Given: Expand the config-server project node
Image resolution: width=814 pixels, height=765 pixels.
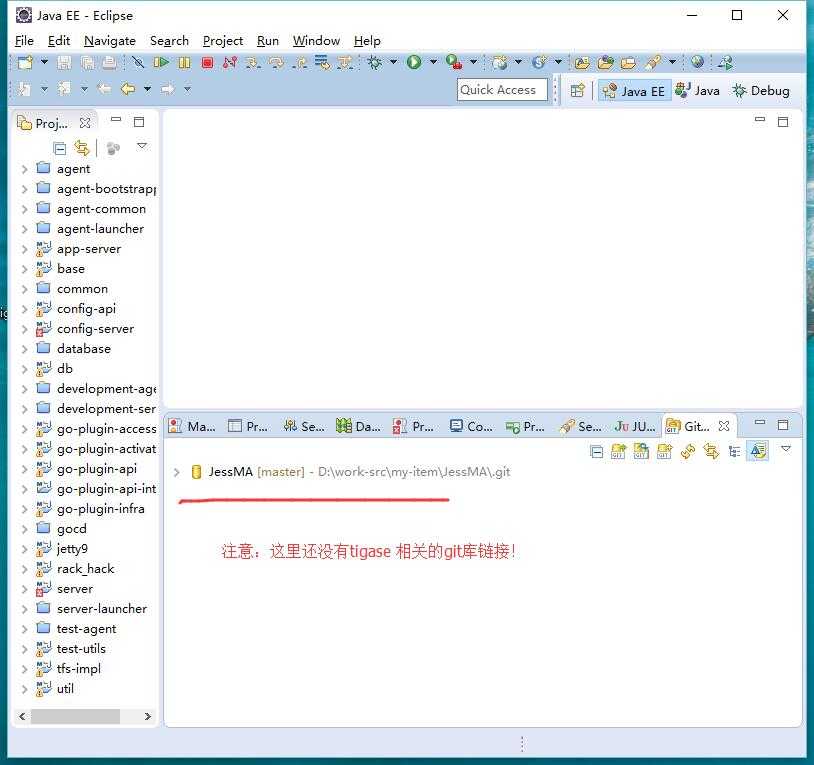Looking at the screenshot, I should (x=24, y=329).
